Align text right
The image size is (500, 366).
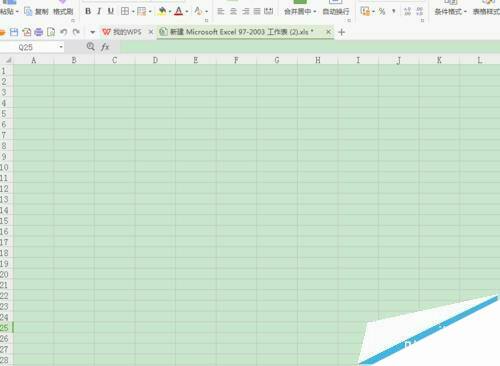click(x=246, y=11)
